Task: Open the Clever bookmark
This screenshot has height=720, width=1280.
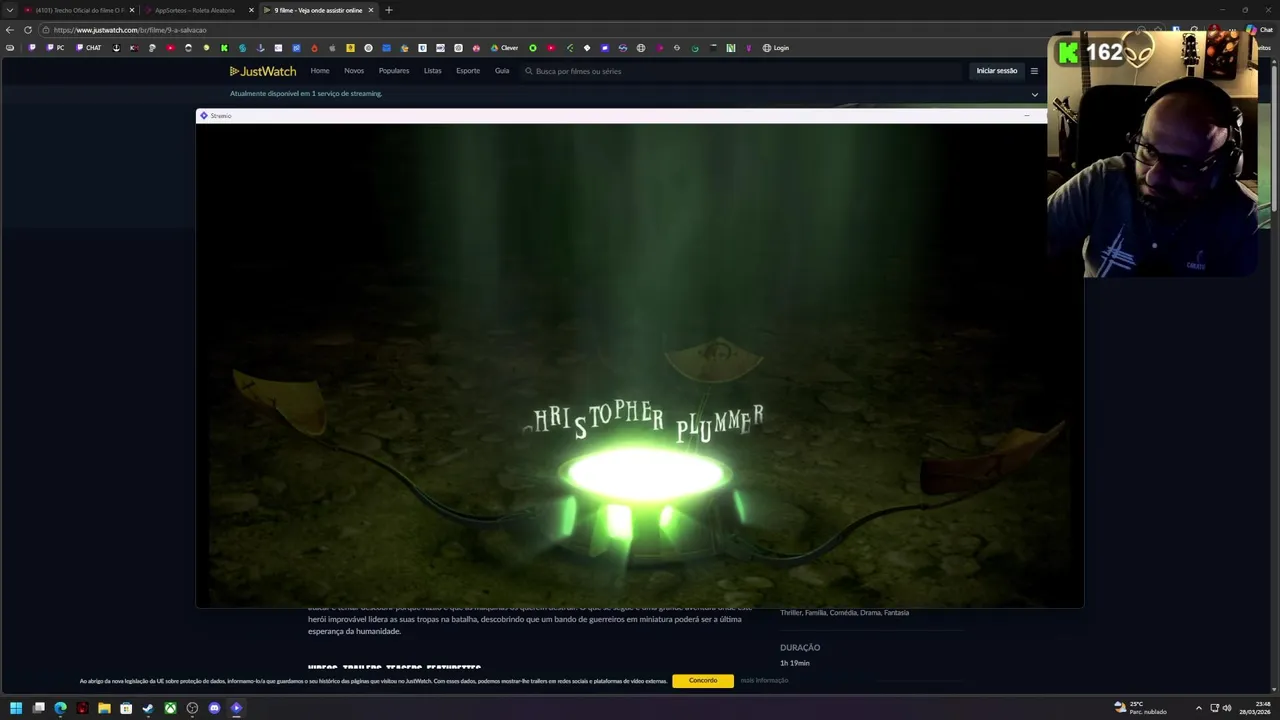Action: pyautogui.click(x=504, y=48)
